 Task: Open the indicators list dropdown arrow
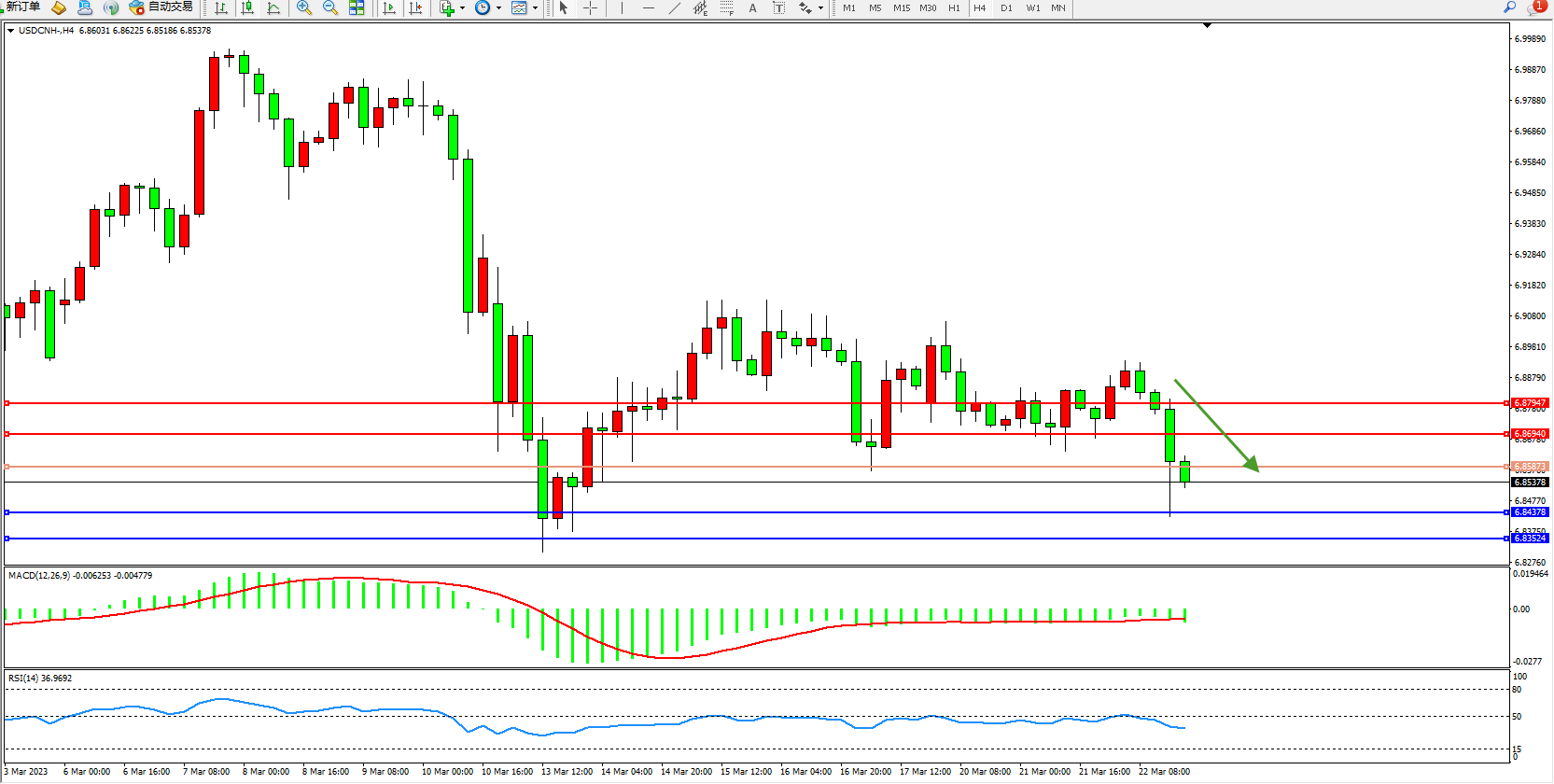tap(462, 7)
